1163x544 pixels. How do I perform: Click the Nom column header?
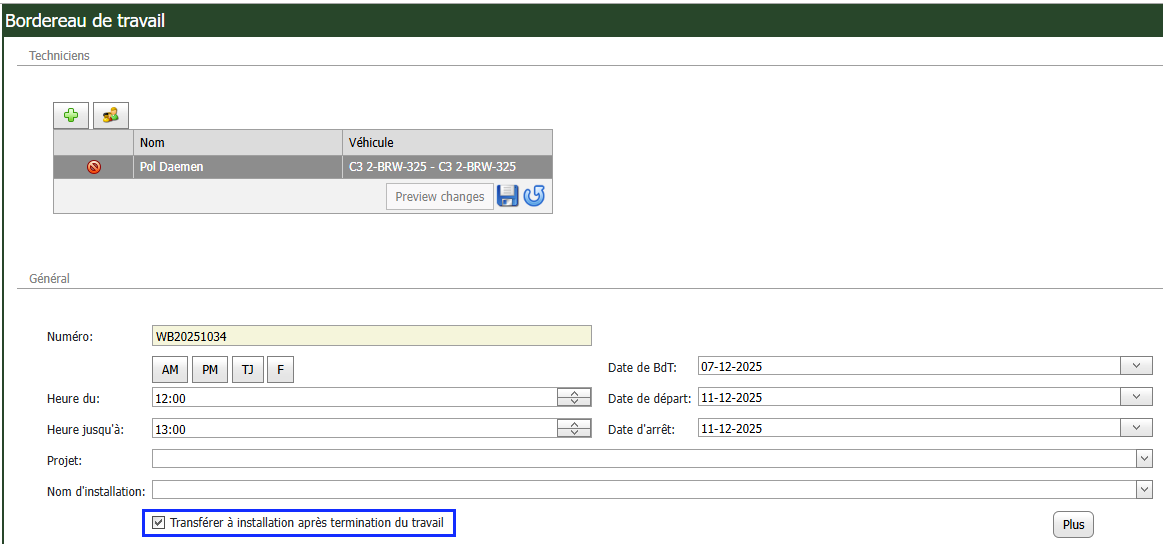(x=238, y=142)
